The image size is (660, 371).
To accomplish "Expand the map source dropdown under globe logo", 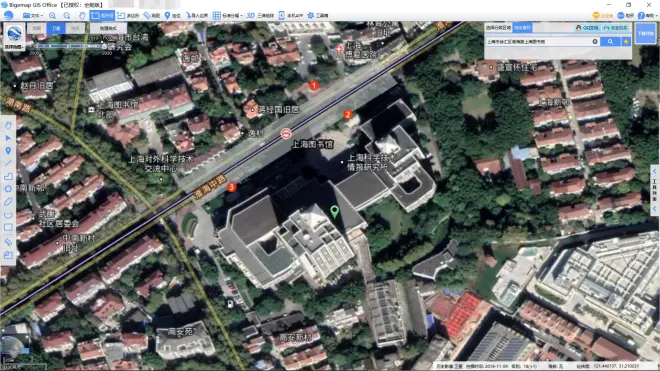I will (14, 47).
